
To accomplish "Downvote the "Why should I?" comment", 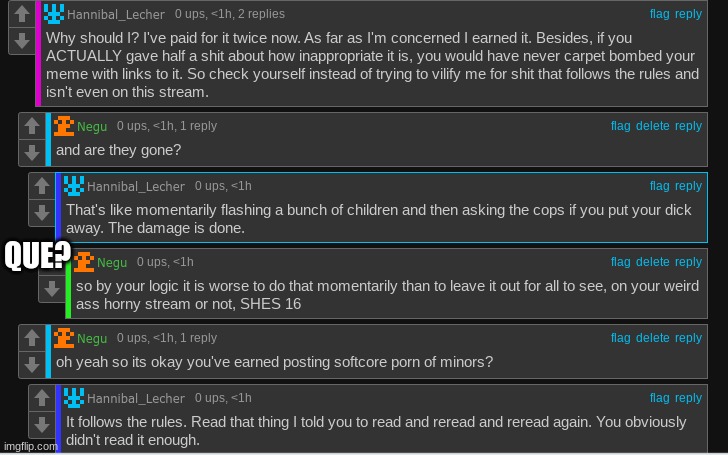I will point(22,41).
